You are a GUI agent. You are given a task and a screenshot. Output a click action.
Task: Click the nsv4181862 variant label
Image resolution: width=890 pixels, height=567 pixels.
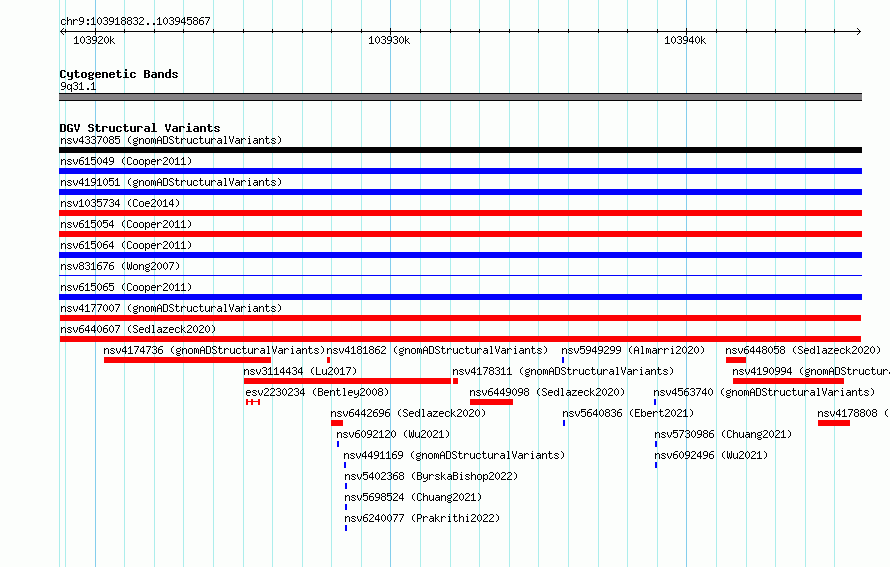point(437,350)
